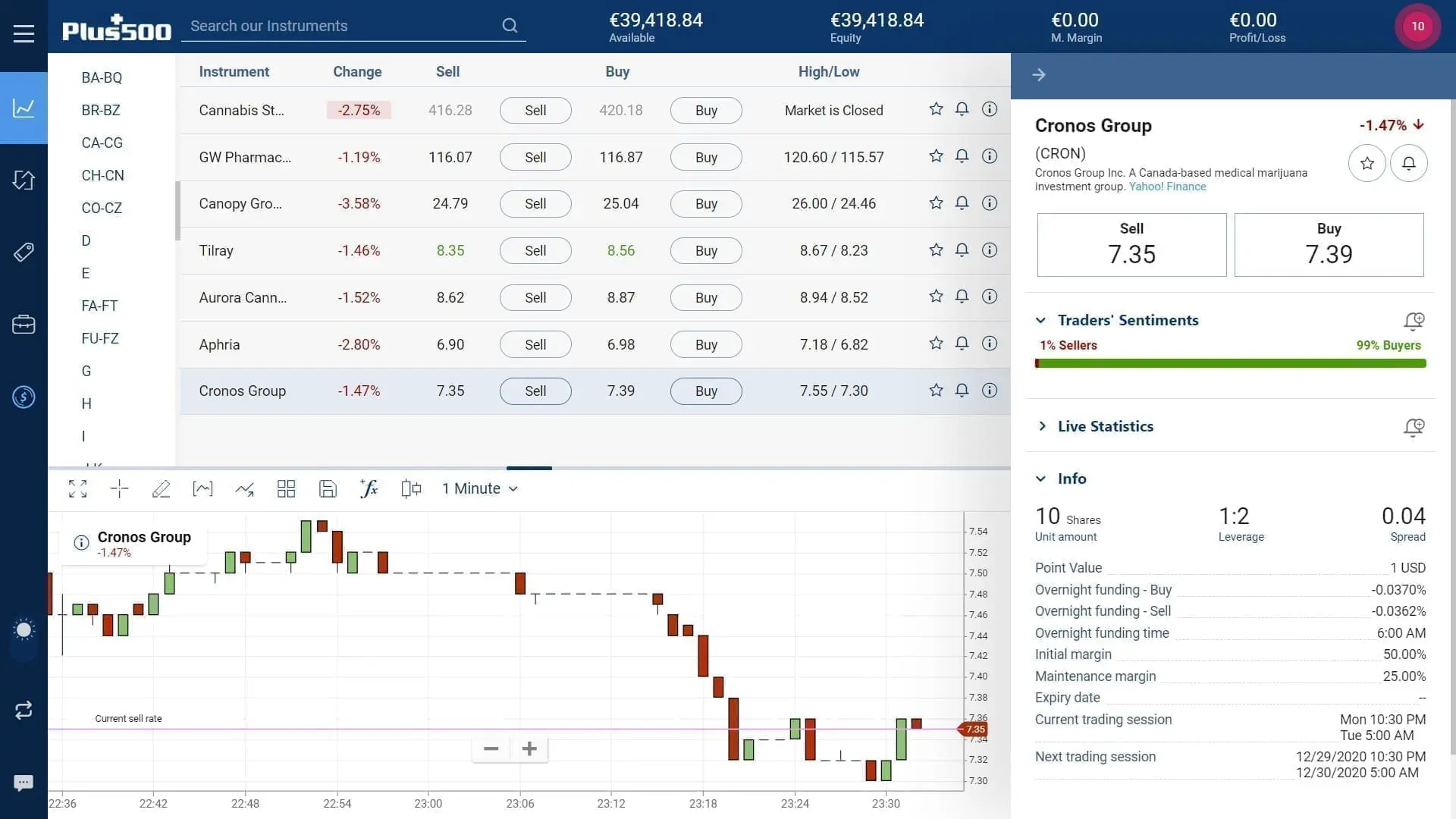Click the large Sell 7.35 box
This screenshot has width=1456, height=819.
(x=1131, y=245)
